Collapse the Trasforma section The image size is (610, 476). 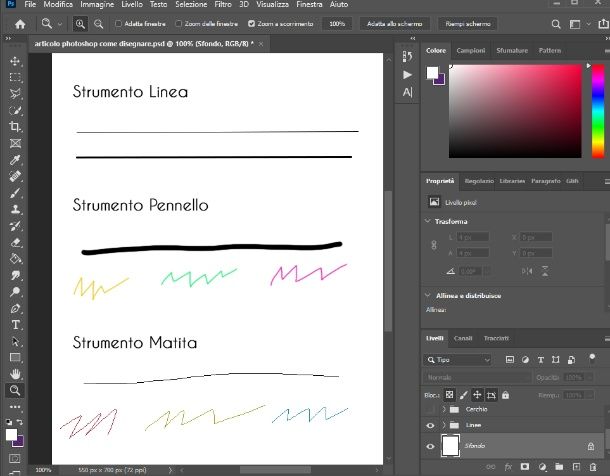tap(430, 221)
